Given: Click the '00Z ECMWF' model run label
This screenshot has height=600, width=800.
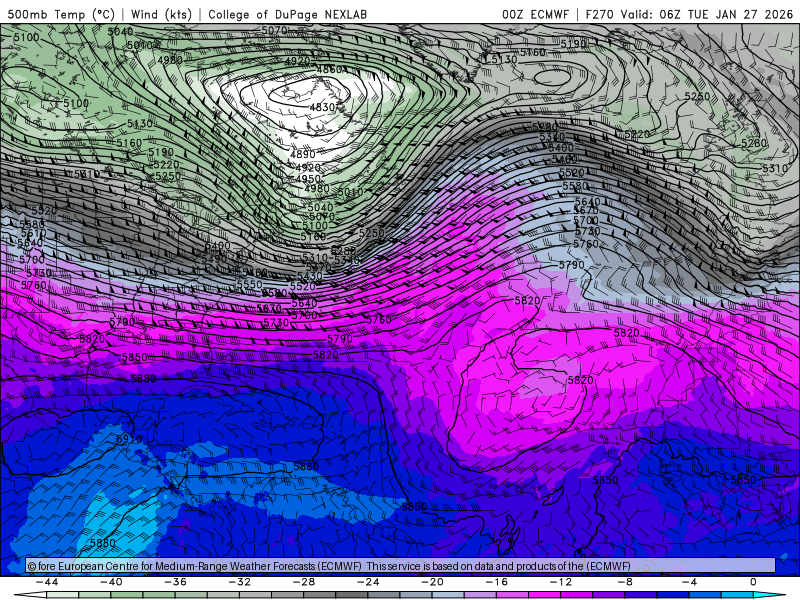Looking at the screenshot, I should click(x=535, y=14).
